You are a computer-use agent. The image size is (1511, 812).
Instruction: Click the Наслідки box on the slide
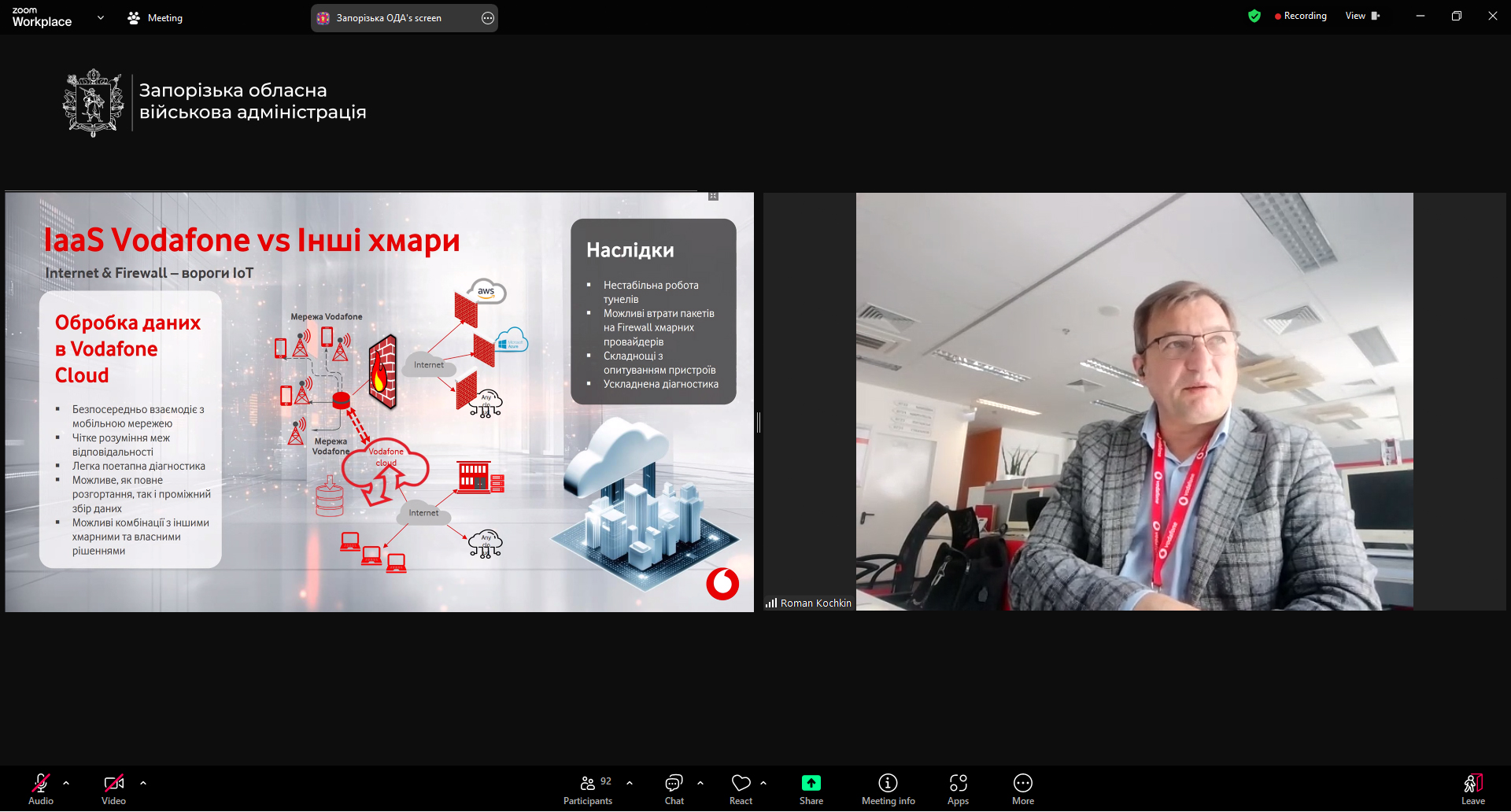pos(653,312)
